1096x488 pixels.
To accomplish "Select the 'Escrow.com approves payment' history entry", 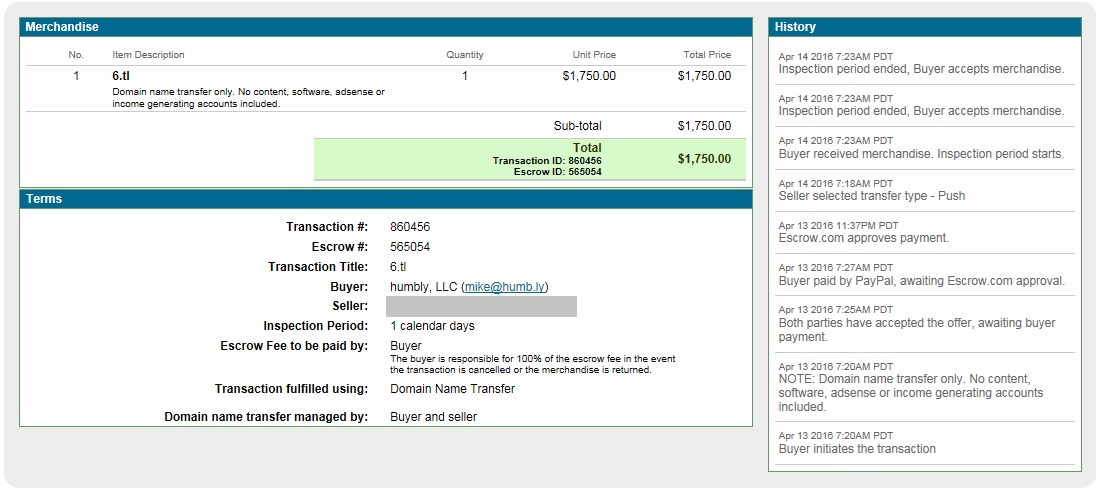I will click(x=863, y=238).
